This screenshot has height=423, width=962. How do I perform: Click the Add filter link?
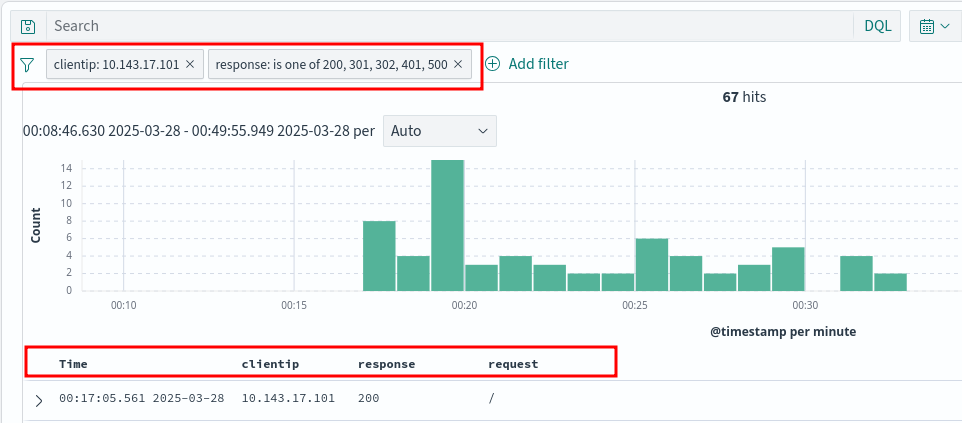point(538,64)
